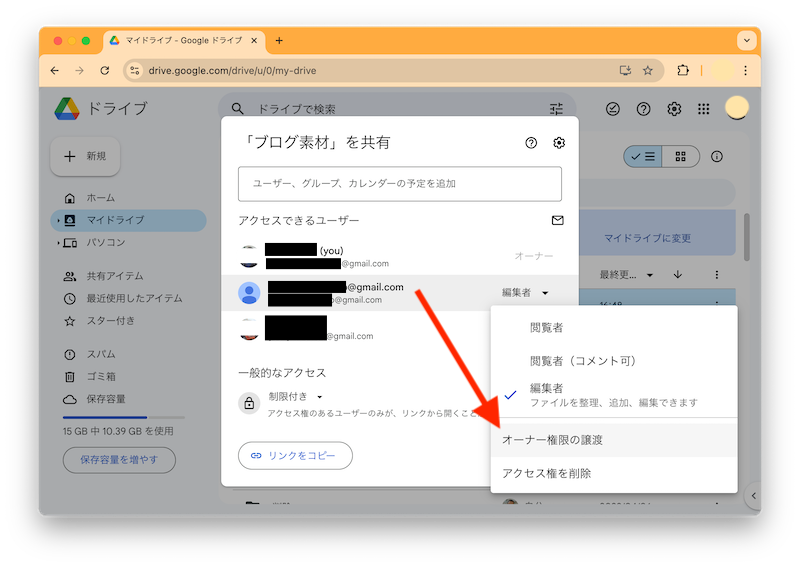Image resolution: width=800 pixels, height=567 pixels.
Task: Open the Google apps grid
Action: 704,108
